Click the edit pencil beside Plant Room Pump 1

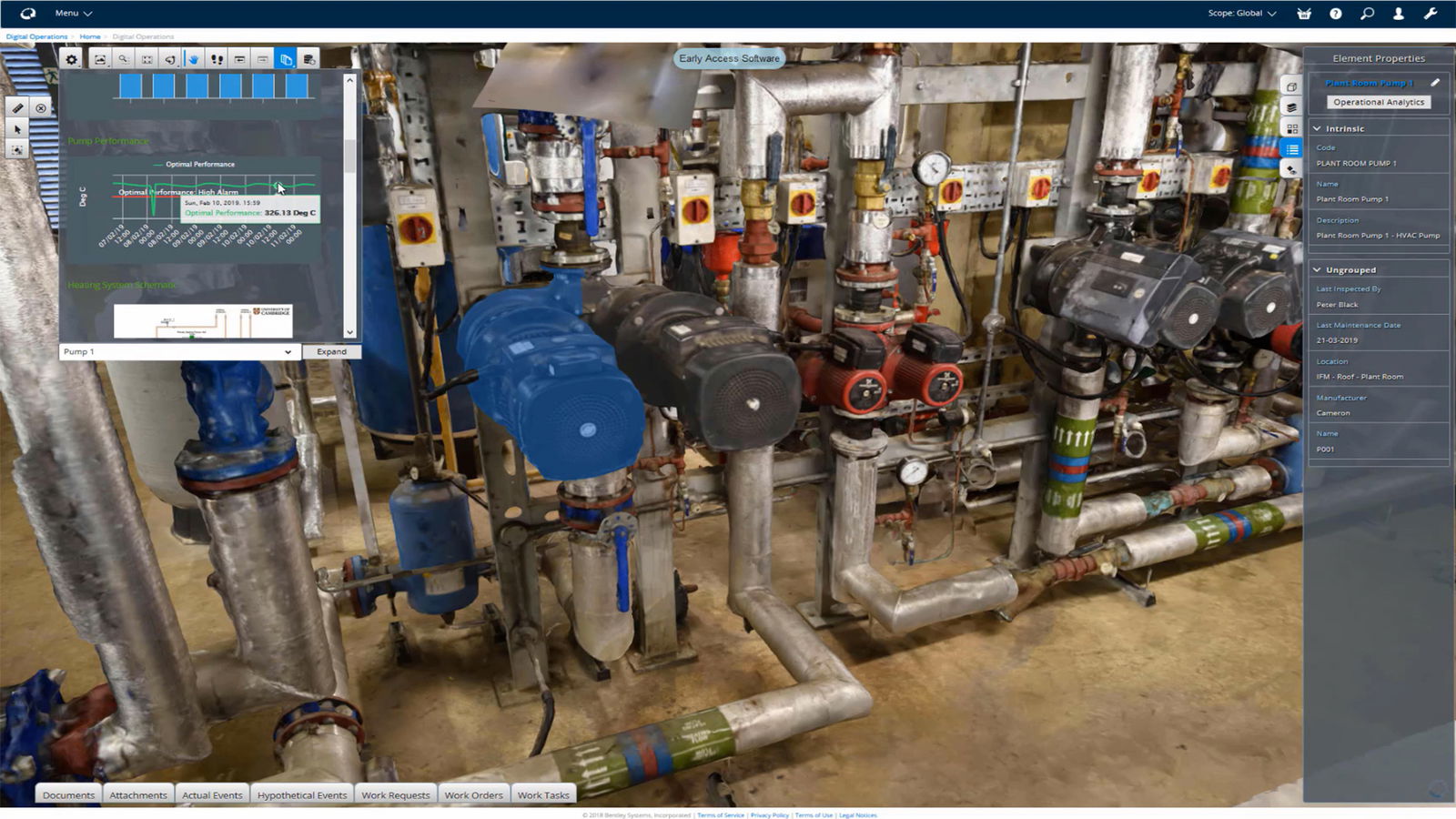pos(1436,82)
